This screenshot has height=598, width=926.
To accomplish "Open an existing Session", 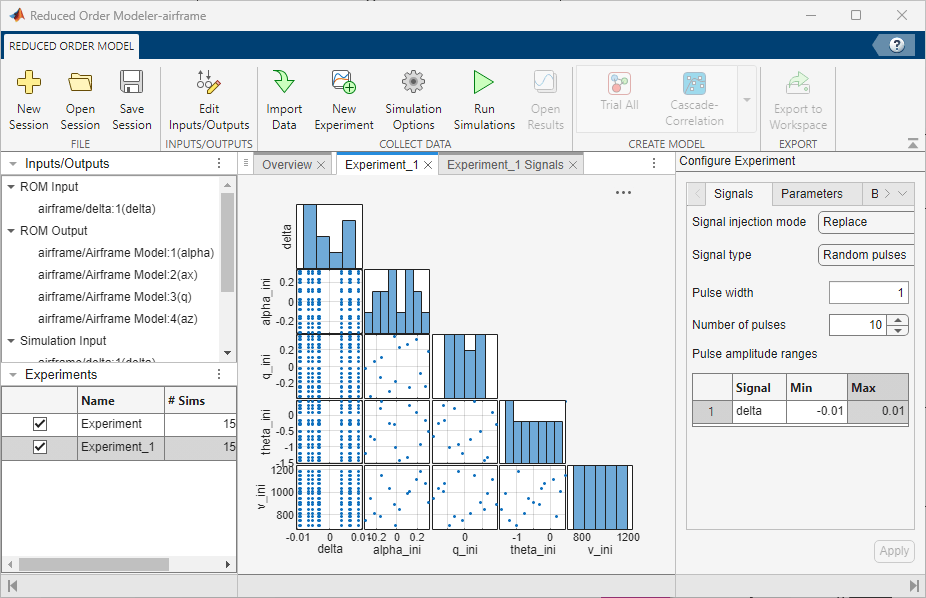I will point(80,97).
